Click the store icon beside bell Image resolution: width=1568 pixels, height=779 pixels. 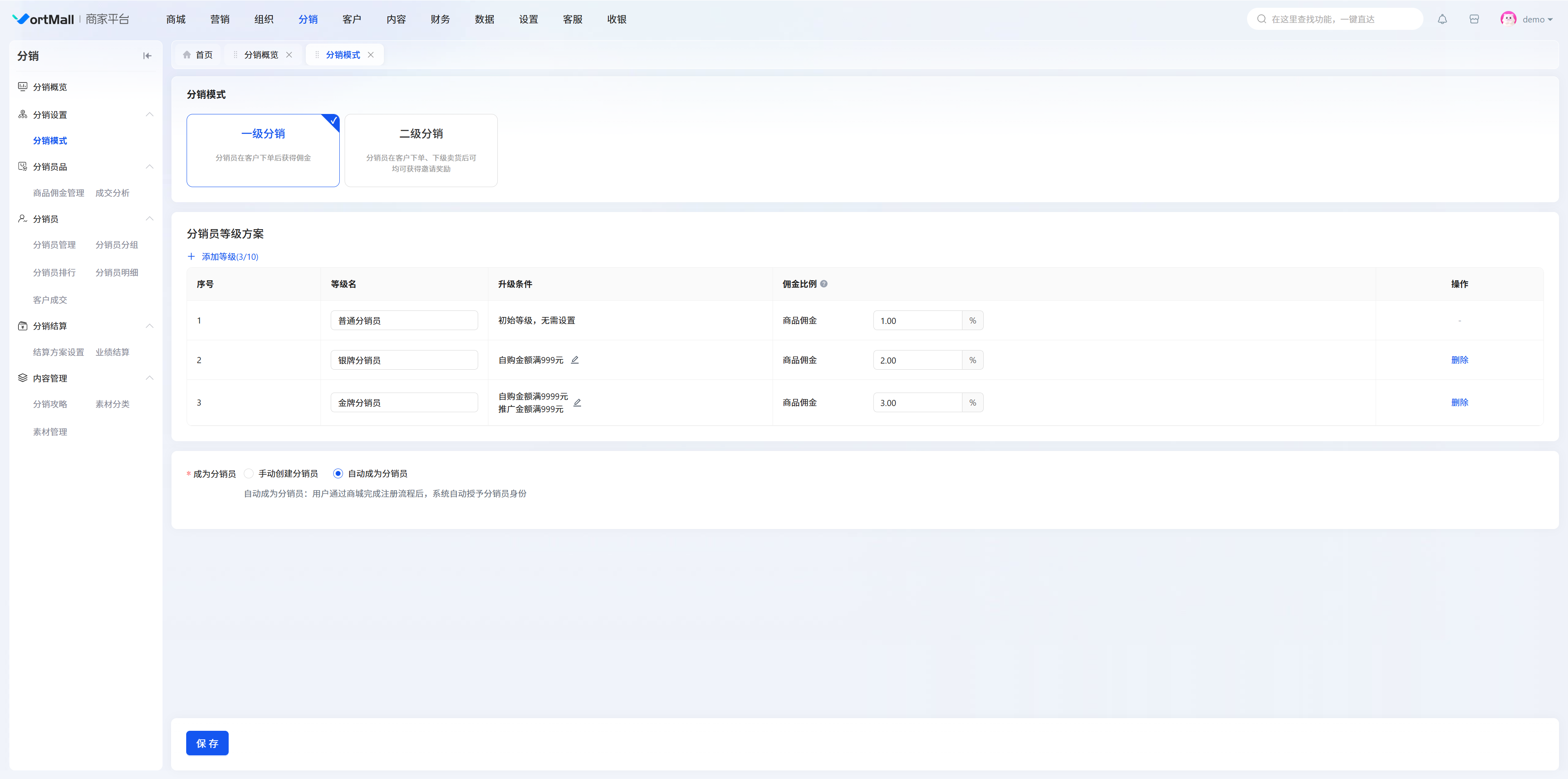pyautogui.click(x=1474, y=20)
